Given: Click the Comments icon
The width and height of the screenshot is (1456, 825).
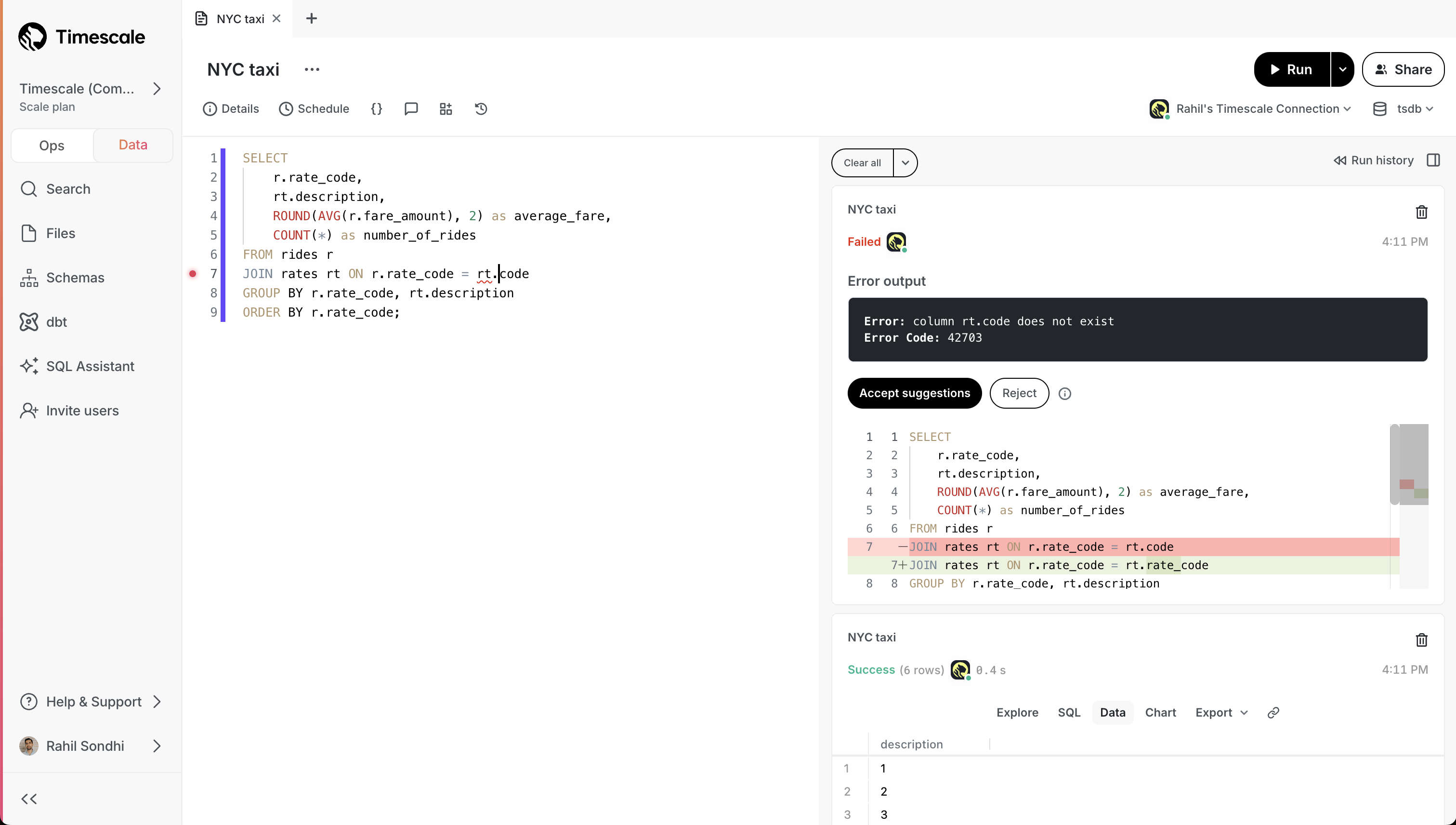Looking at the screenshot, I should (411, 108).
